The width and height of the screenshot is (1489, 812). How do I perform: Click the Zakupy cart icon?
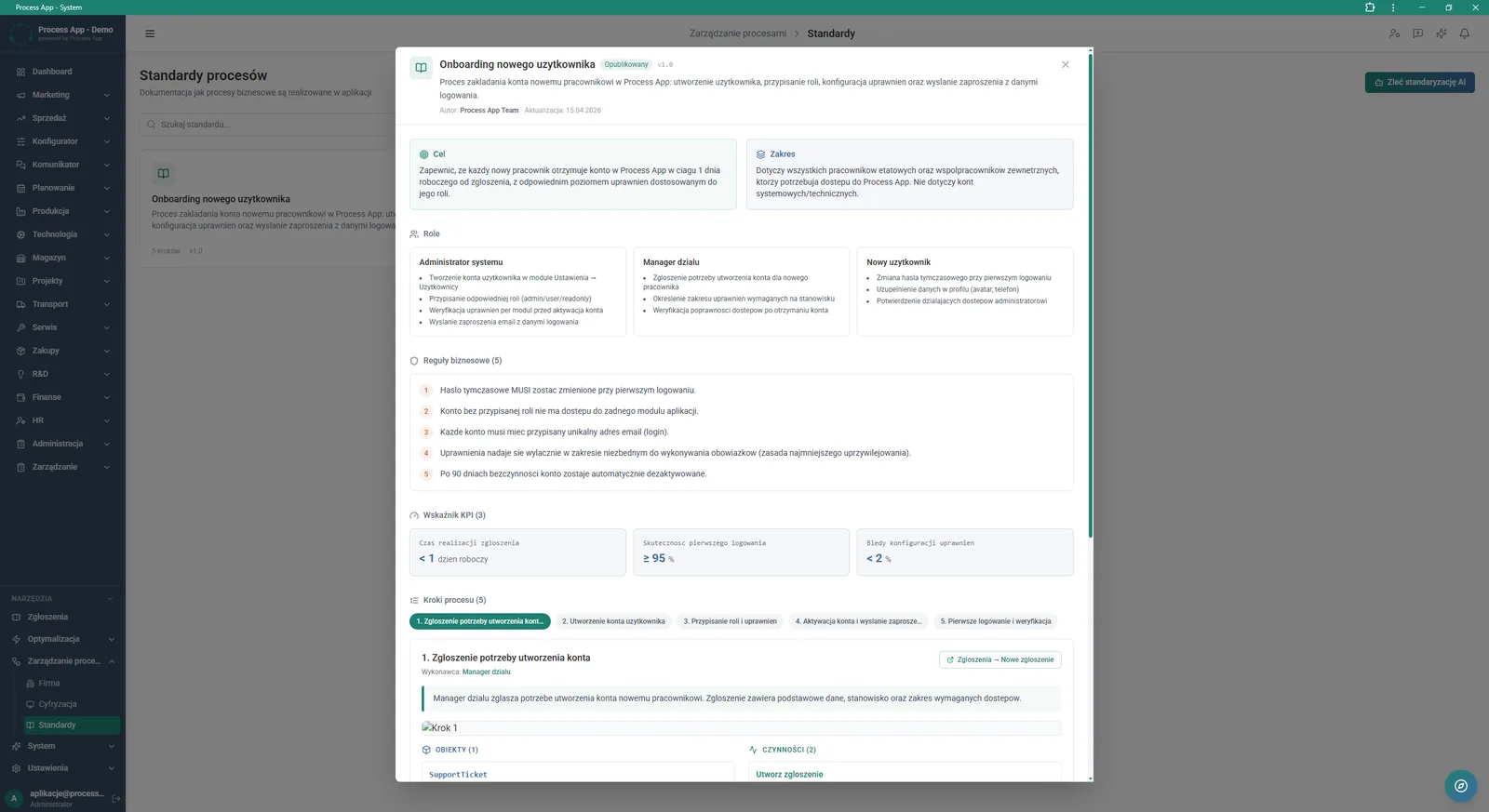20,351
